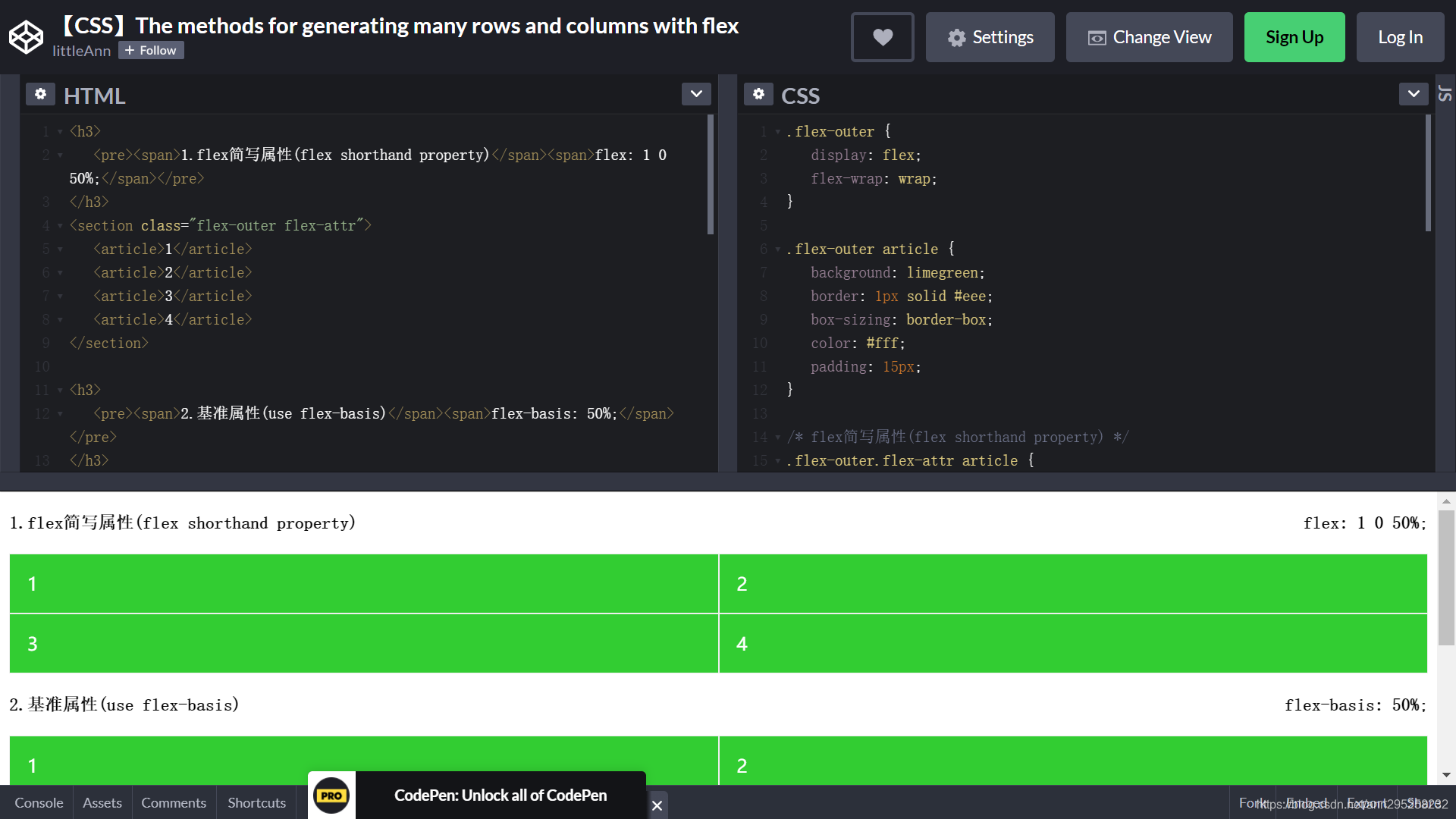Follow the author littleAnn
The width and height of the screenshot is (1456, 819).
click(x=151, y=51)
